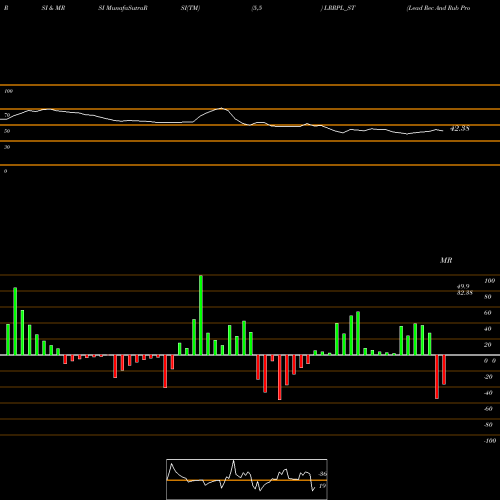
Task: Click the last red bar in MR histogram
Action: pyautogui.click(x=444, y=370)
